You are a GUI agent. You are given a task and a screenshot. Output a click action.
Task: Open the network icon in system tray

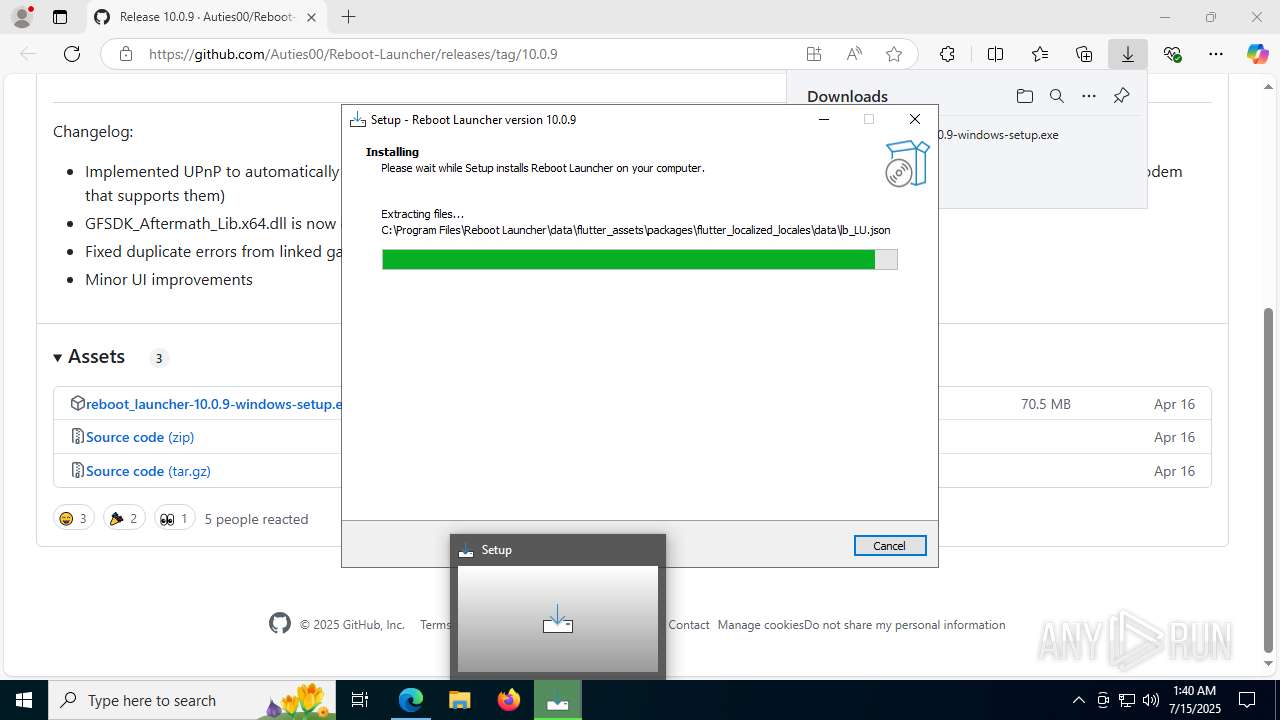(x=1127, y=700)
